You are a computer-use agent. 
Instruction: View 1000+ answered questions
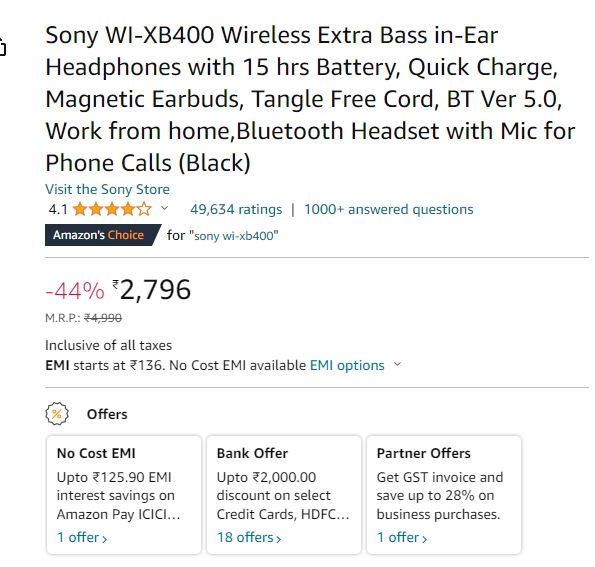(x=389, y=209)
